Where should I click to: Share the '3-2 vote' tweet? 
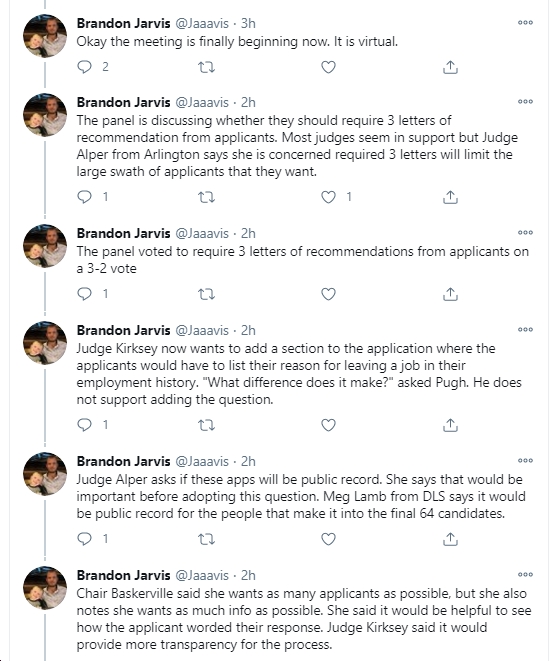[x=450, y=294]
